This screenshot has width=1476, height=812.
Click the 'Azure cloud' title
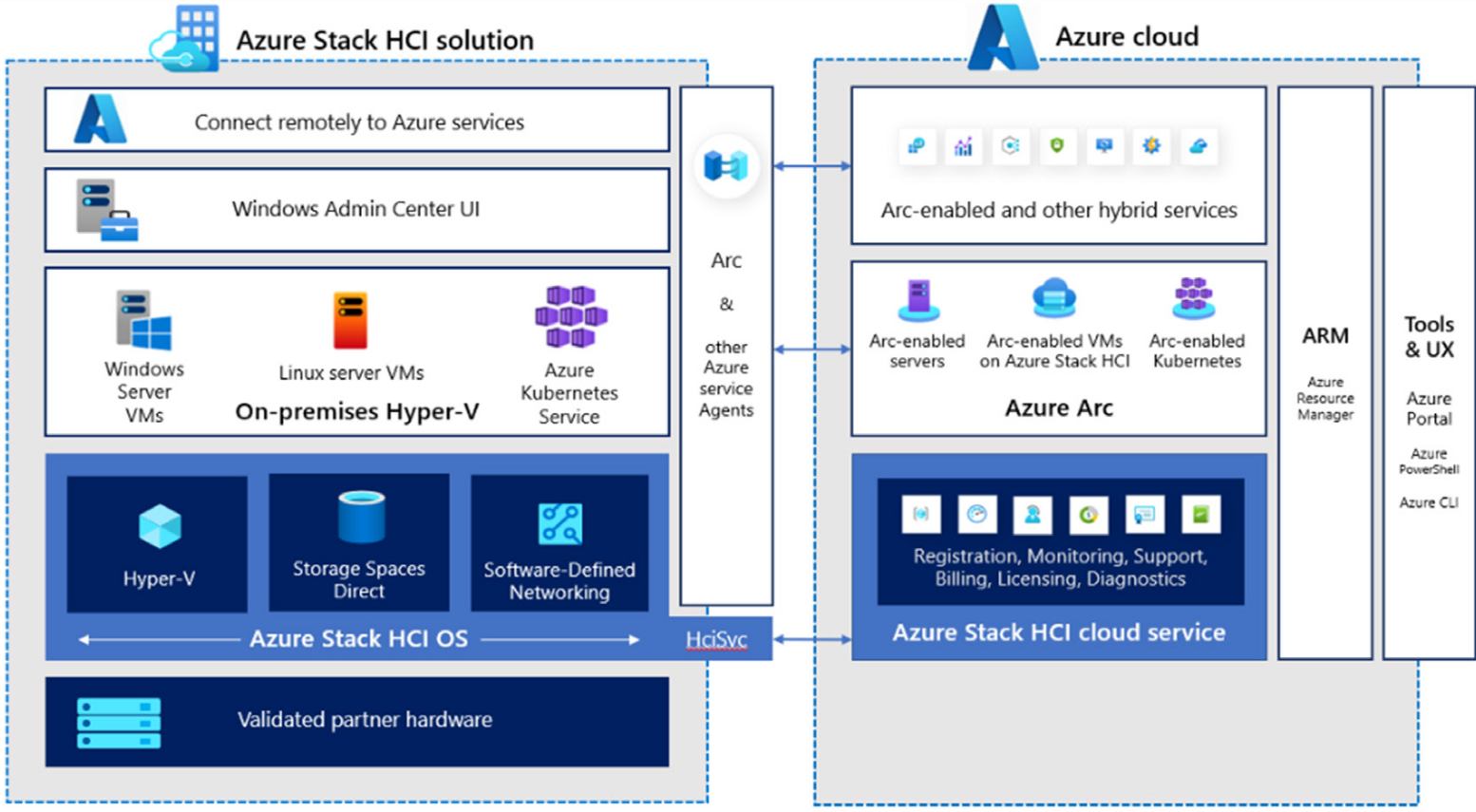pos(1127,36)
